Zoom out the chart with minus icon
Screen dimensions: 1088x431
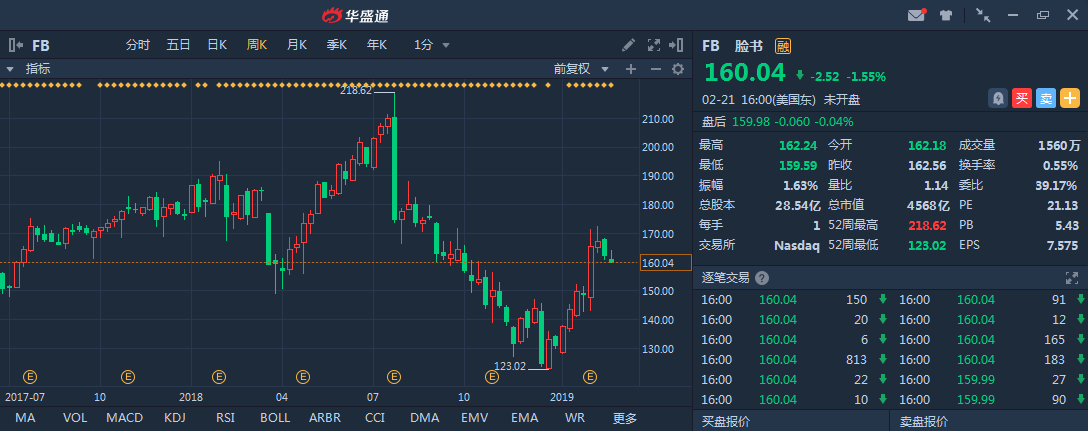click(655, 69)
